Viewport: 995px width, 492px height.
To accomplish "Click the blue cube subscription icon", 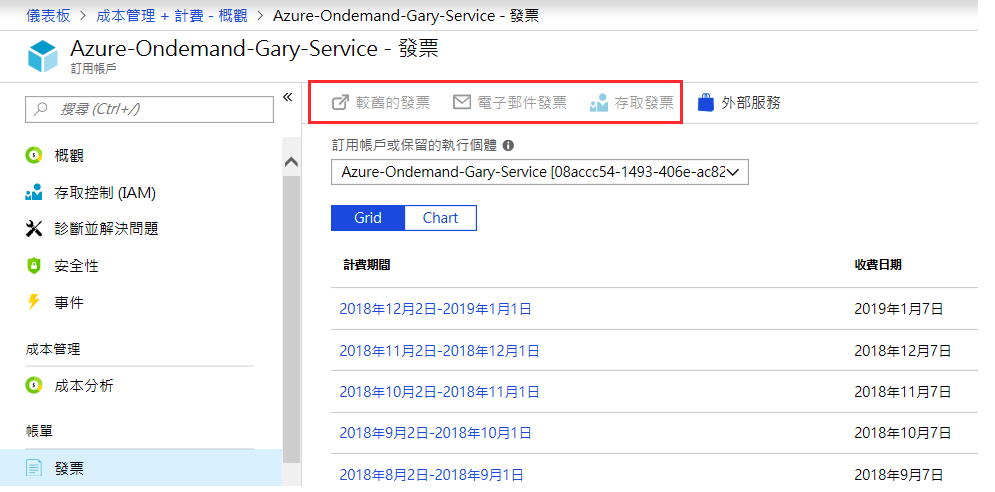I will tap(43, 57).
